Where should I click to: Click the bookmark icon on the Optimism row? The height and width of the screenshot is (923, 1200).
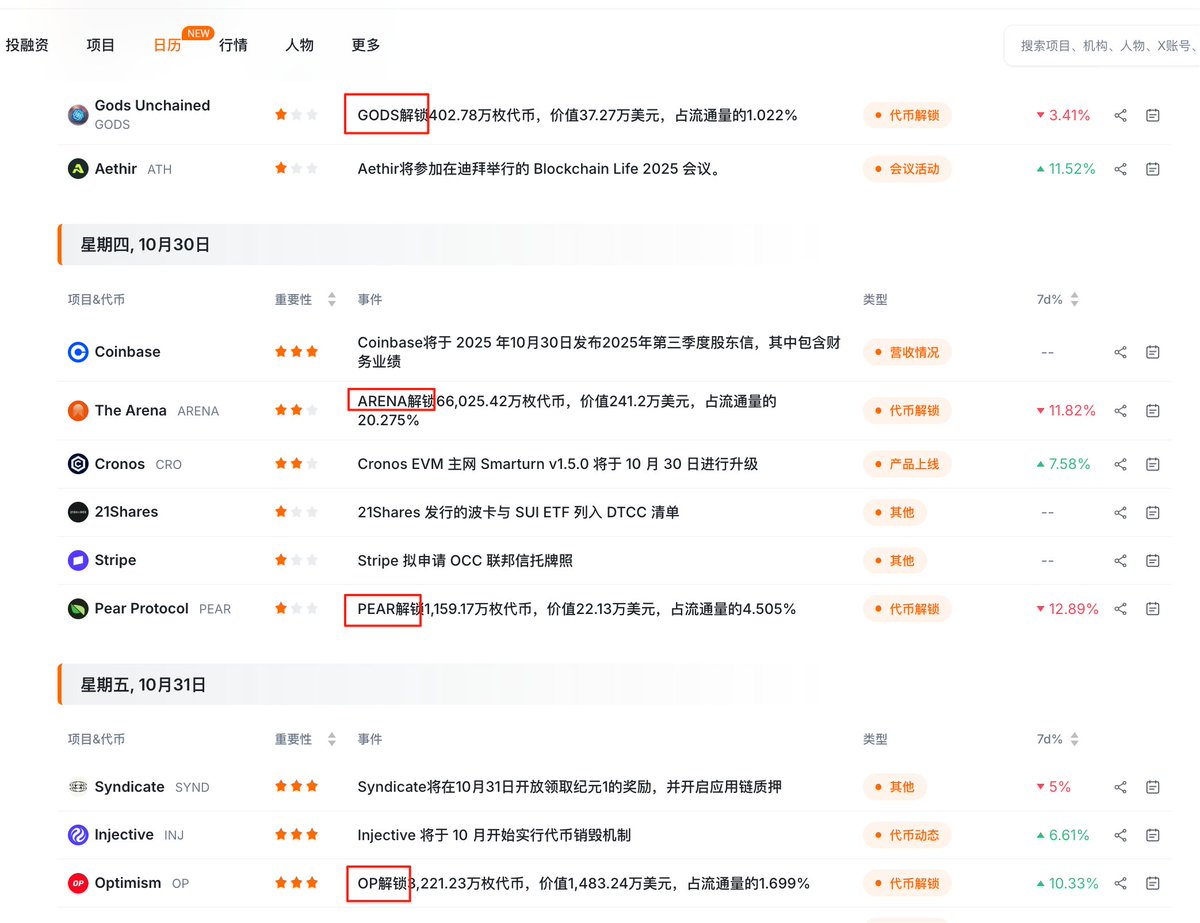1152,883
